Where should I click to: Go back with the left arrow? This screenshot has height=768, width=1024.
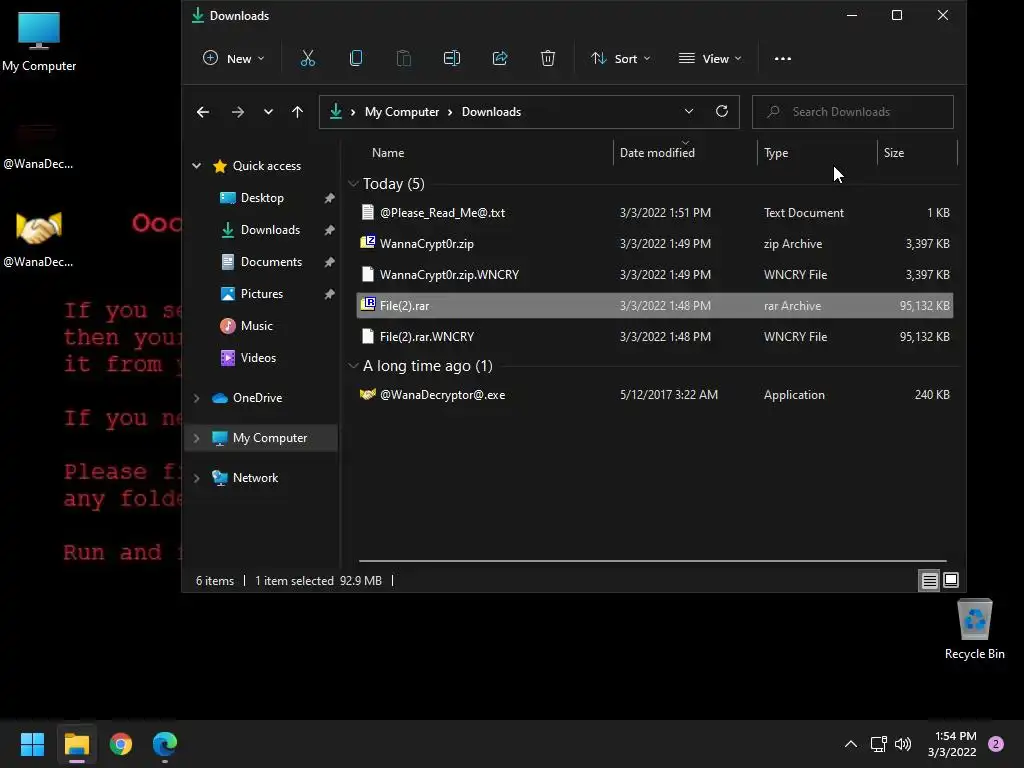coord(203,112)
